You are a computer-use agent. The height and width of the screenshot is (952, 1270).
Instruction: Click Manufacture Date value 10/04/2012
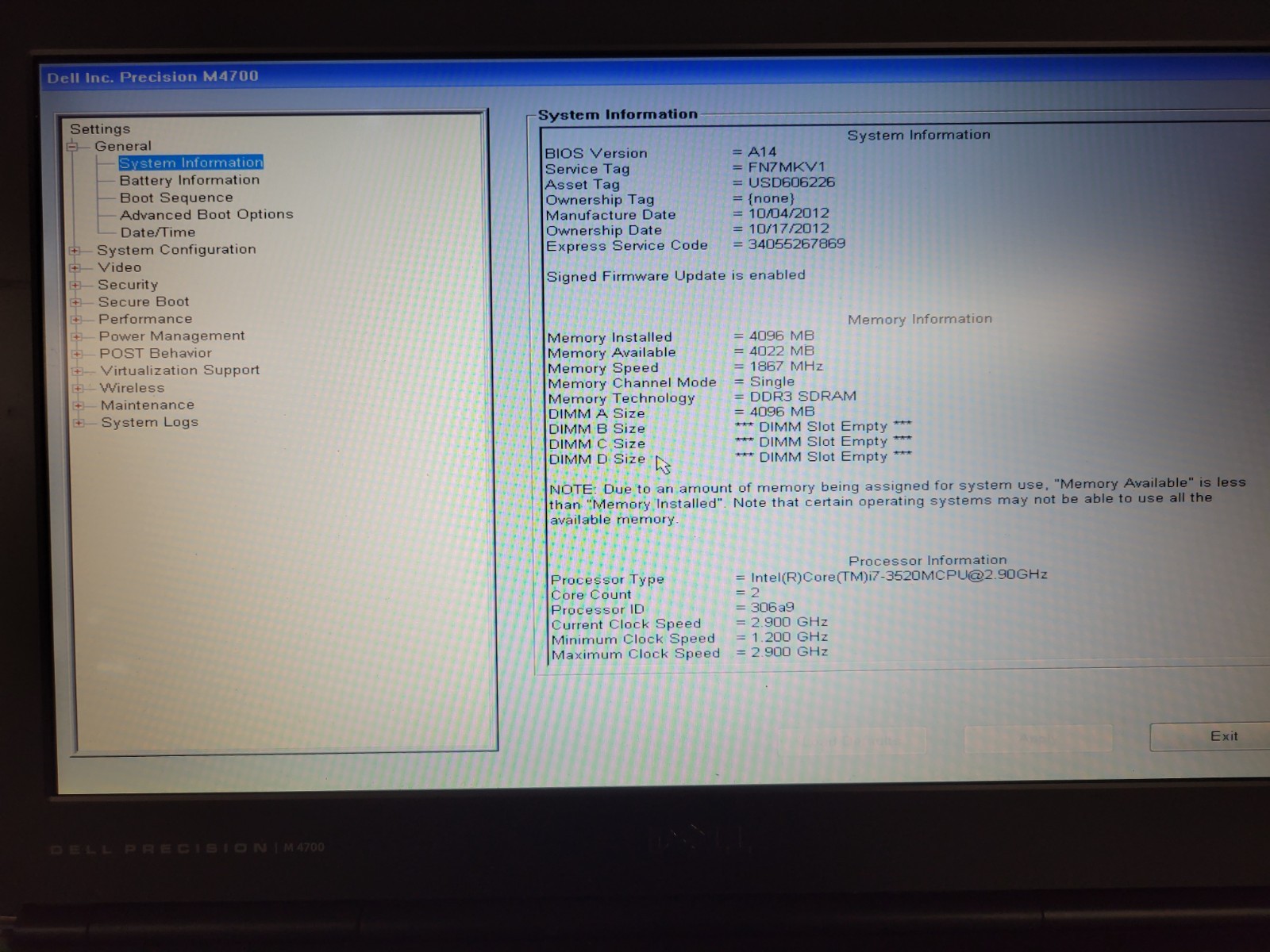click(x=789, y=213)
